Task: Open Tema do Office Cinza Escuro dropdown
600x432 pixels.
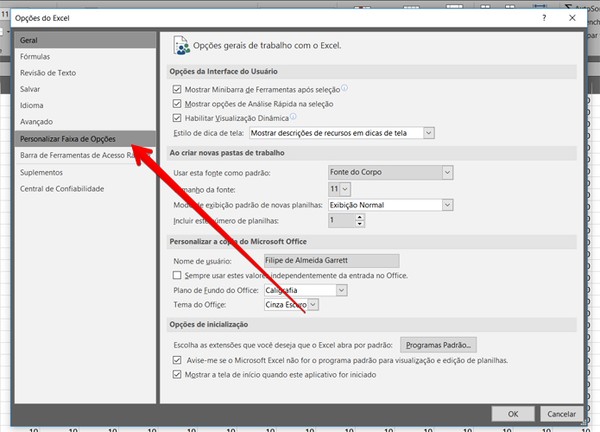Action: click(x=313, y=305)
